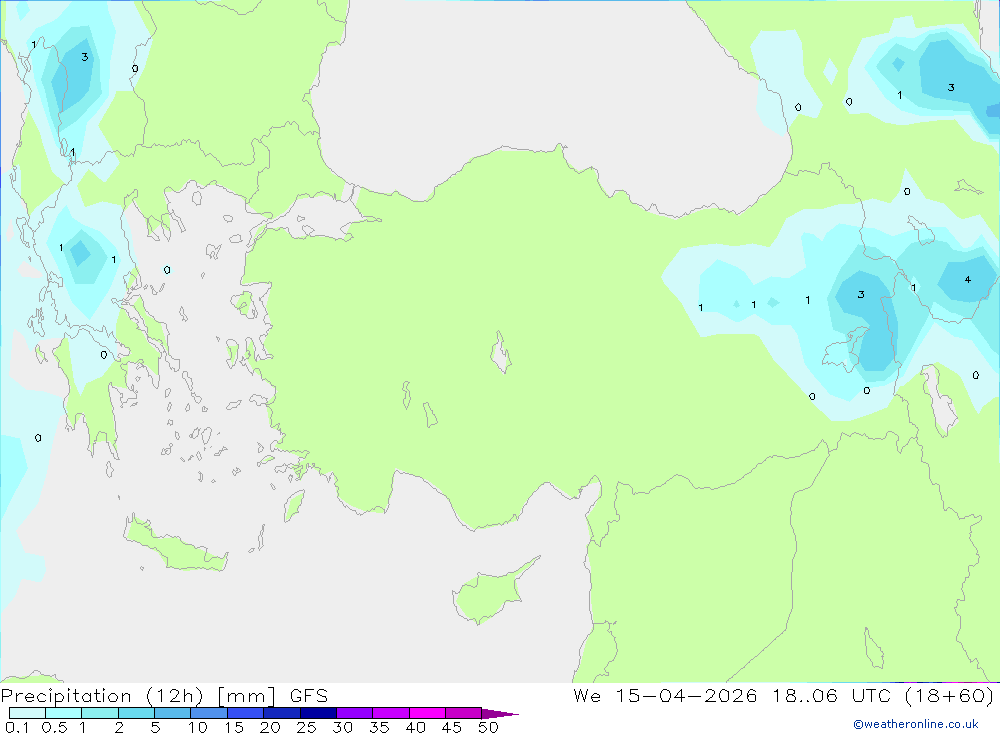Click the 45–50 mm legend color box
Screen dimensions: 1000x733
(463, 713)
